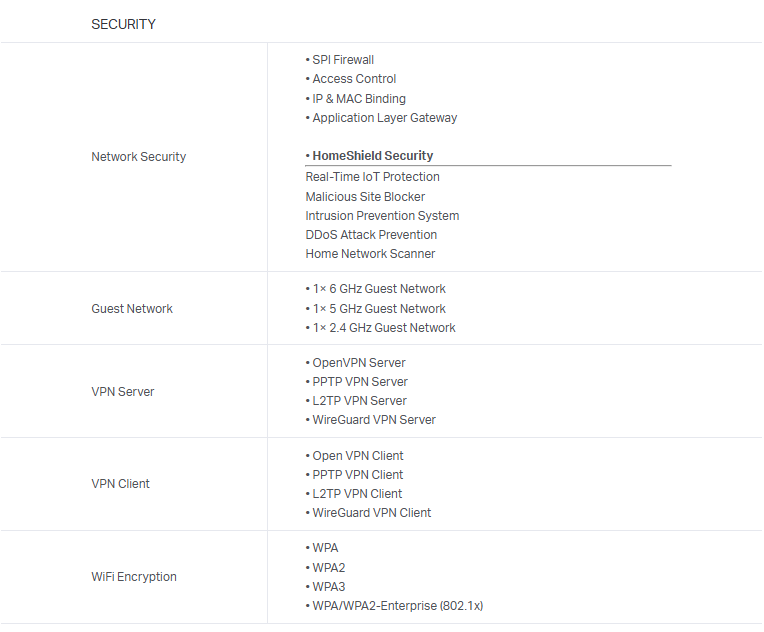Click the VPN Server row label
This screenshot has width=764, height=632.
click(123, 392)
